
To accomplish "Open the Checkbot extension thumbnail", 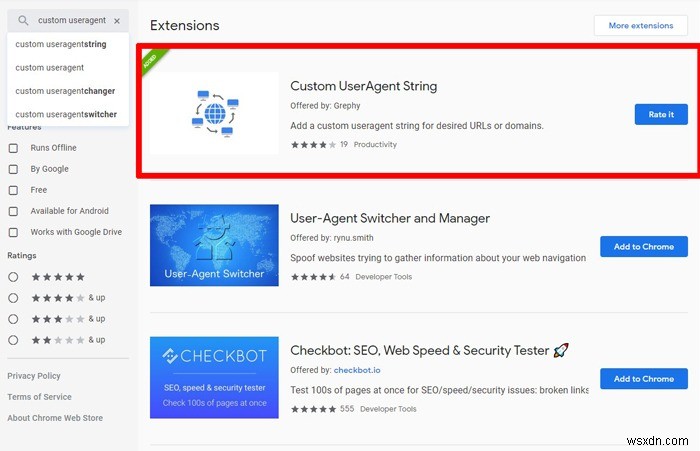I will click(x=214, y=378).
